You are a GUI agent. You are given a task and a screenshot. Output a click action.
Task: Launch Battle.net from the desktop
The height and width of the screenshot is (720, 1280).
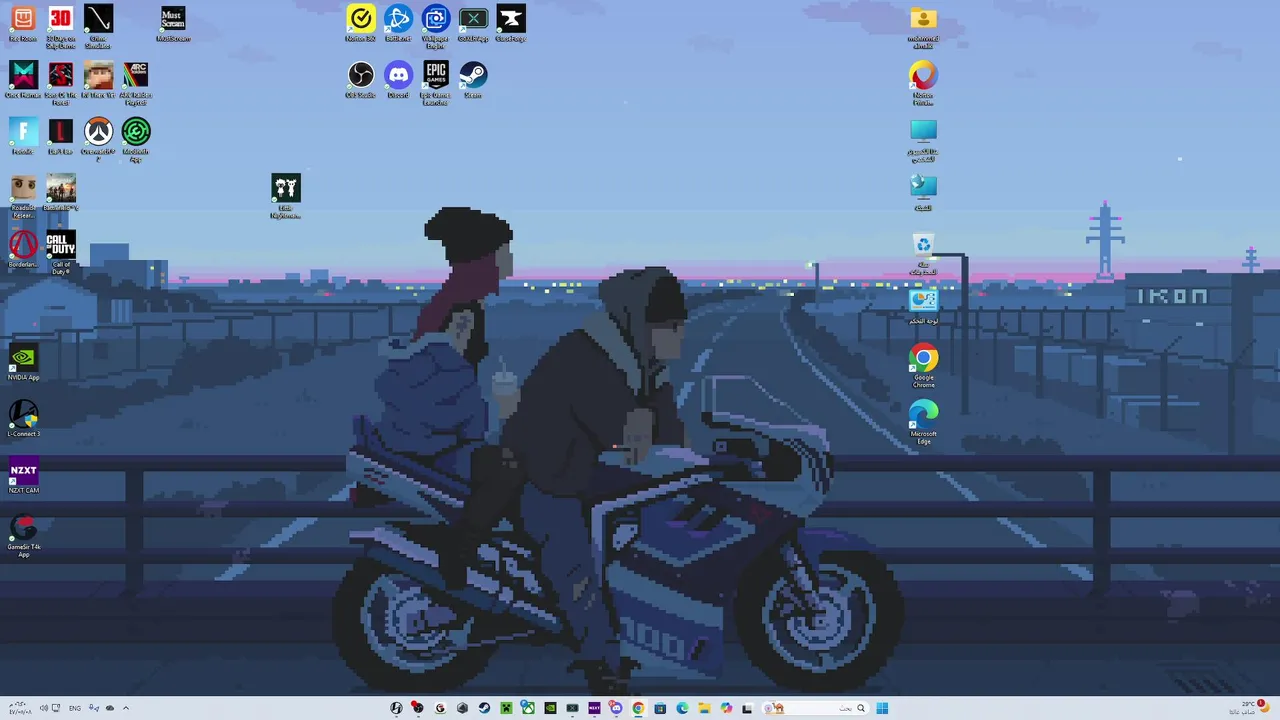[x=398, y=24]
